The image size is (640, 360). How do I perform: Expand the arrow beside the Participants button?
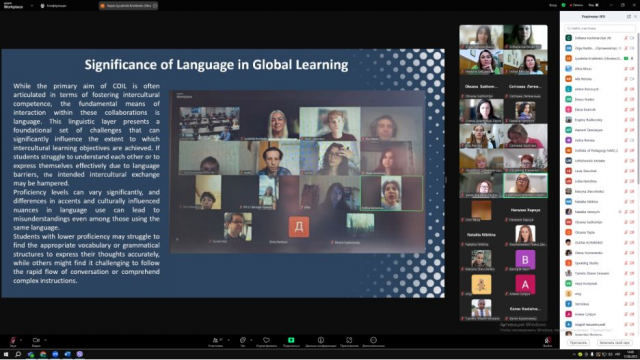[x=229, y=340]
